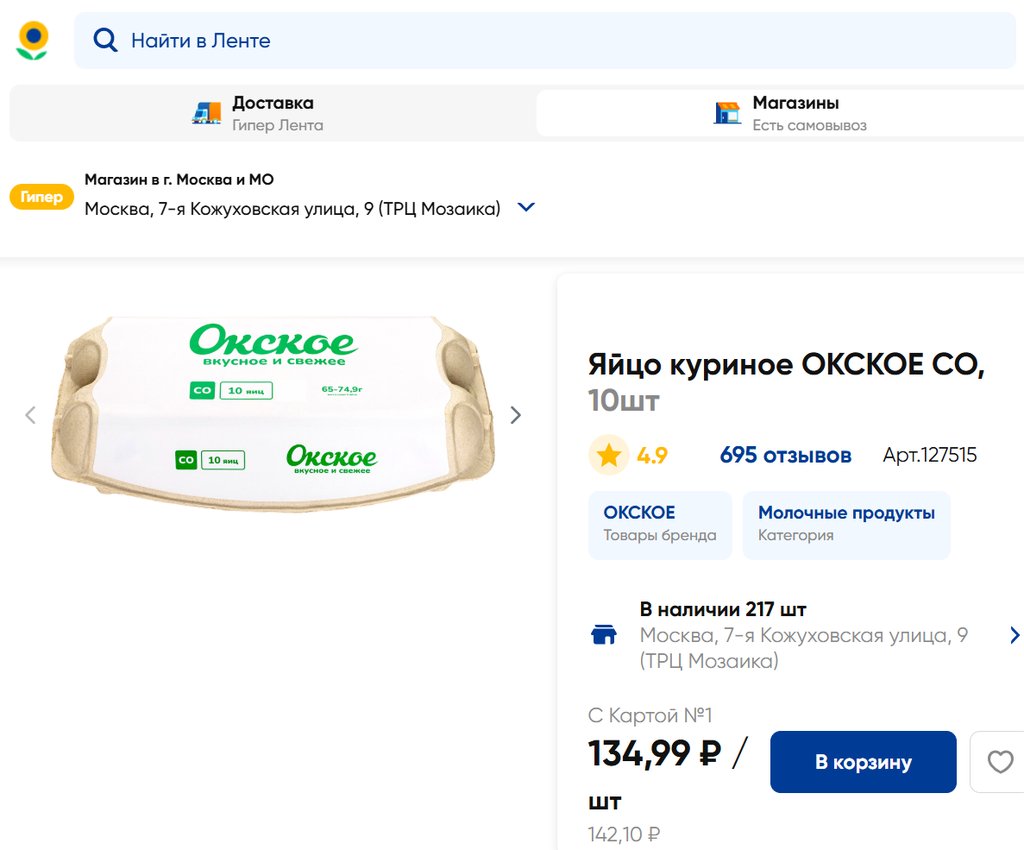Image resolution: width=1024 pixels, height=850 pixels.
Task: Click the store building icon near Магазины
Action: [x=727, y=113]
